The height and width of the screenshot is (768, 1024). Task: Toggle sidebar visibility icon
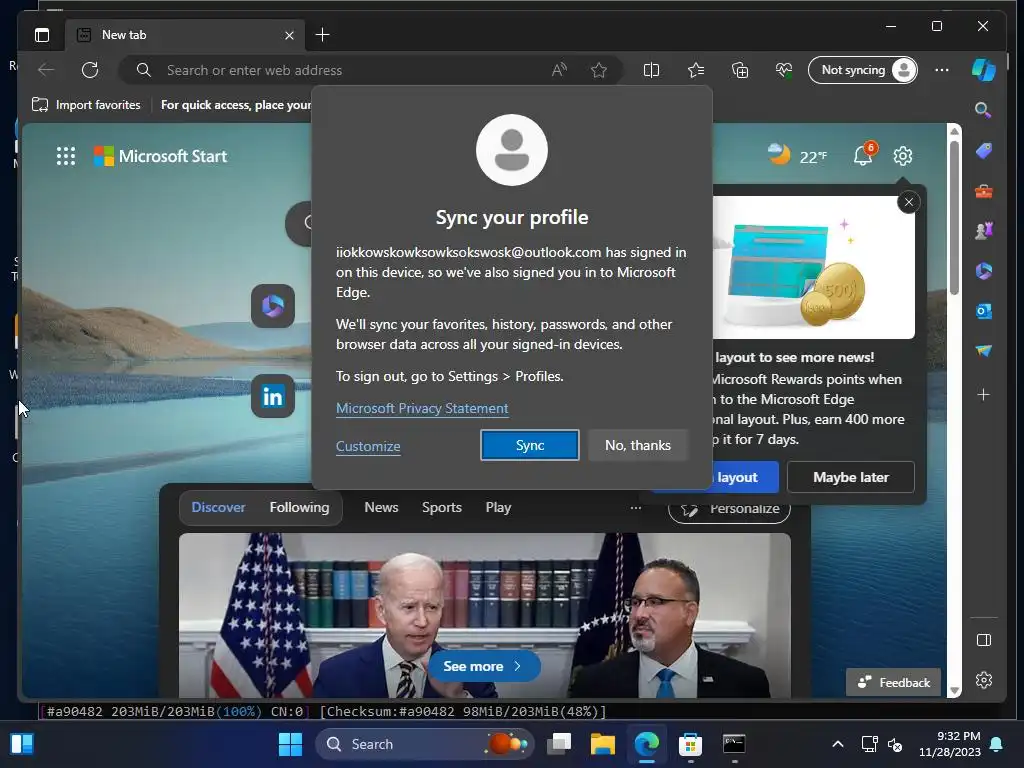[x=984, y=640]
